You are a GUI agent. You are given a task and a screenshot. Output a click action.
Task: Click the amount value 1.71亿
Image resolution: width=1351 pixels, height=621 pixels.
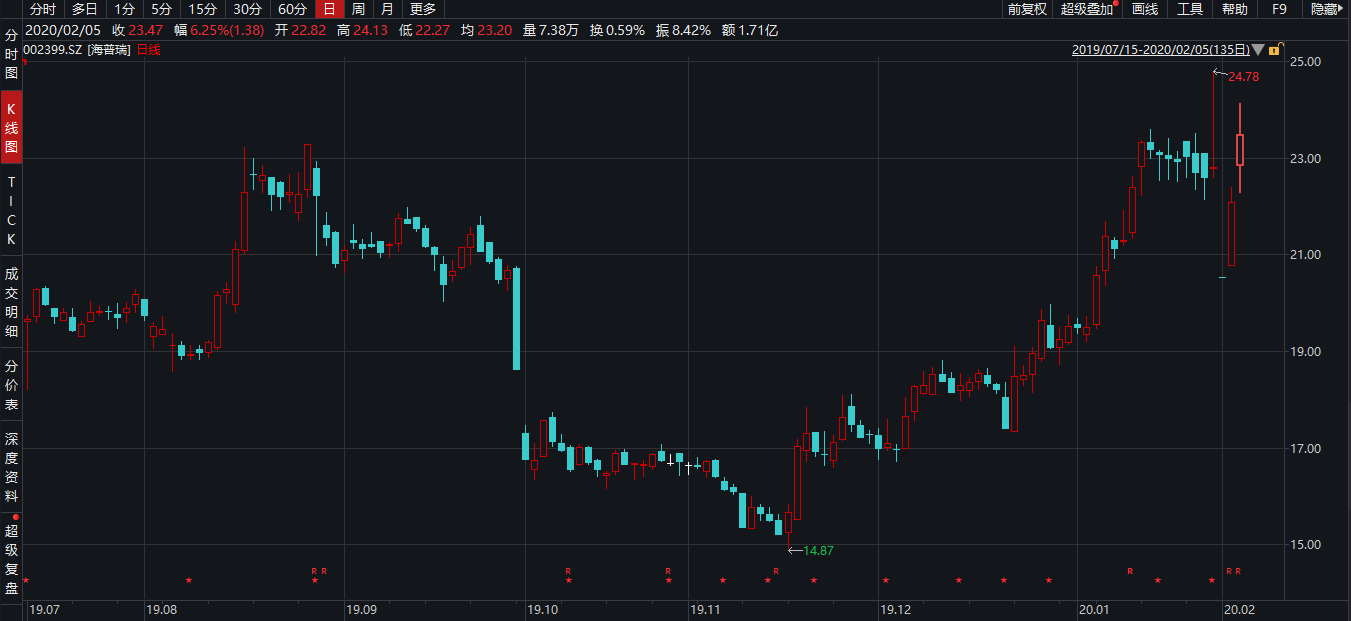[x=758, y=30]
